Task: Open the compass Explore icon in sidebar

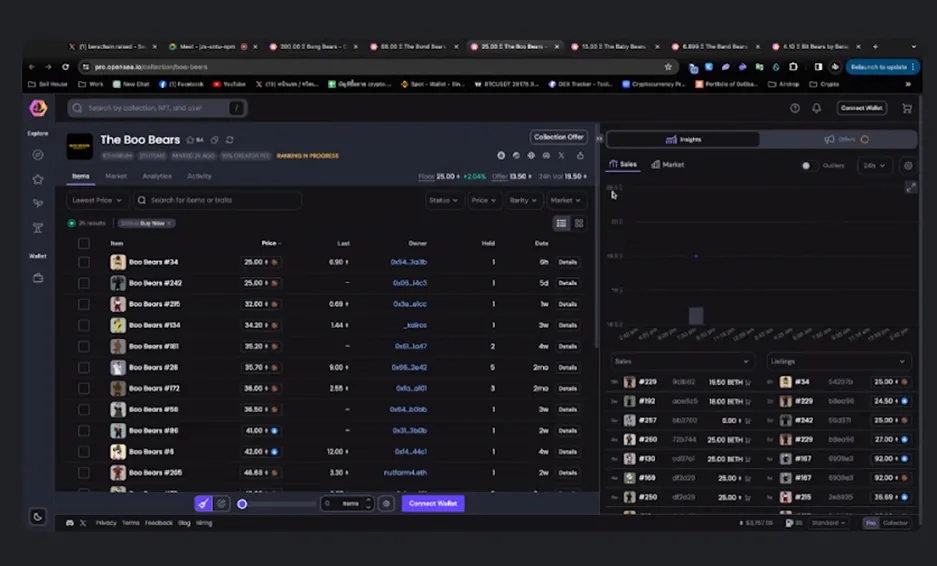Action: click(x=38, y=155)
